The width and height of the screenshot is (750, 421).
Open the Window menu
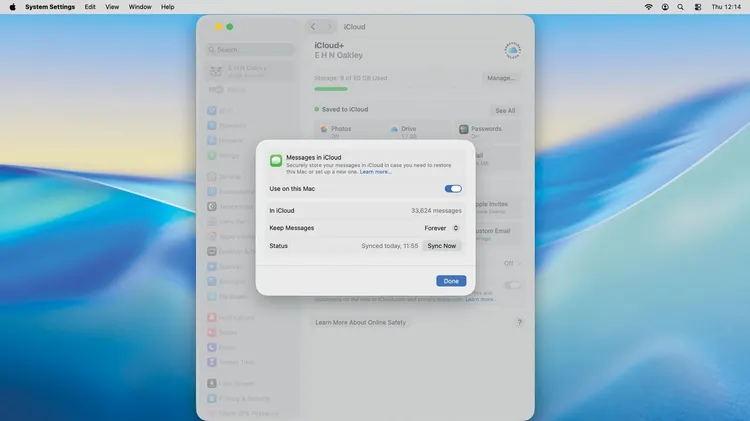pos(140,7)
